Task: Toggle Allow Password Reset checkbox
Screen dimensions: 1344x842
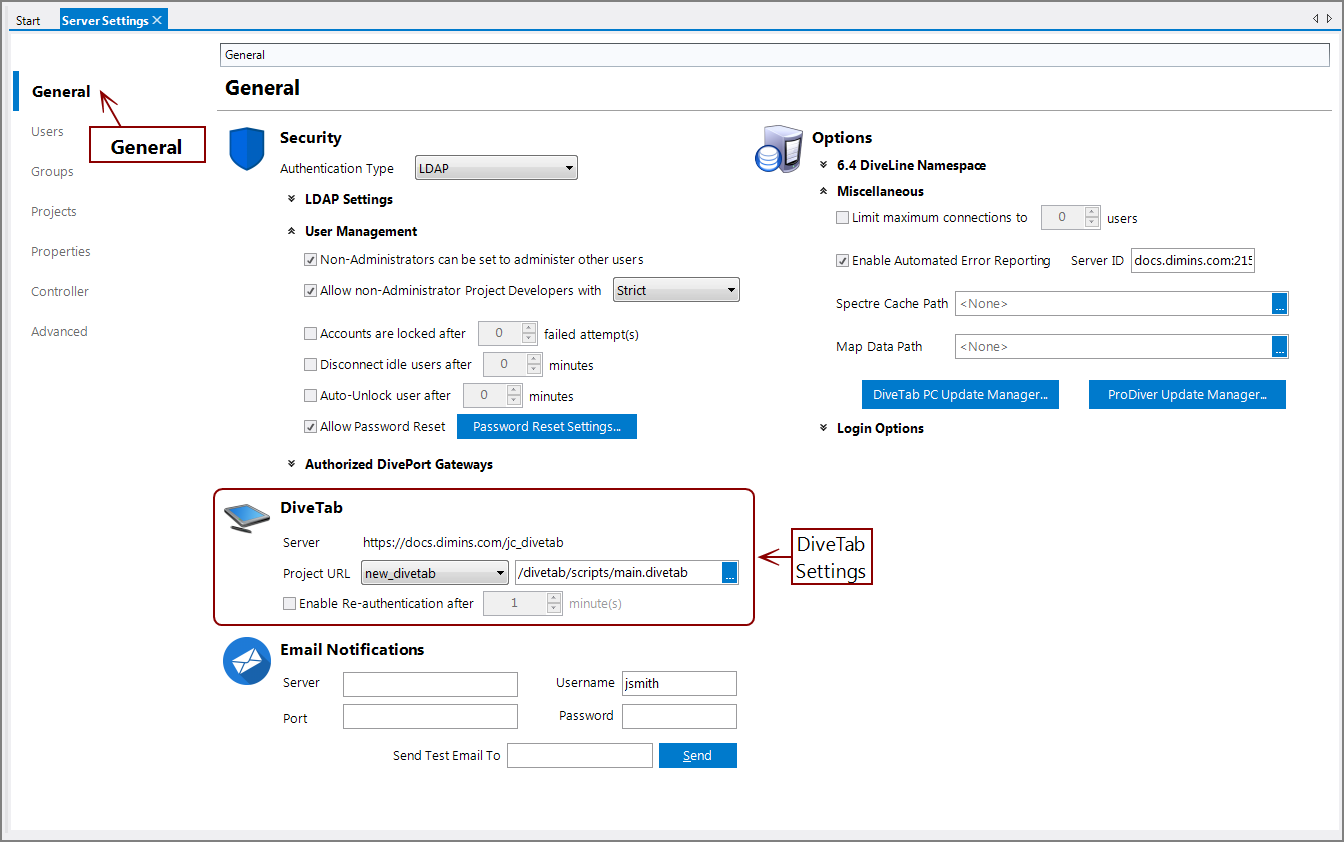Action: point(311,427)
